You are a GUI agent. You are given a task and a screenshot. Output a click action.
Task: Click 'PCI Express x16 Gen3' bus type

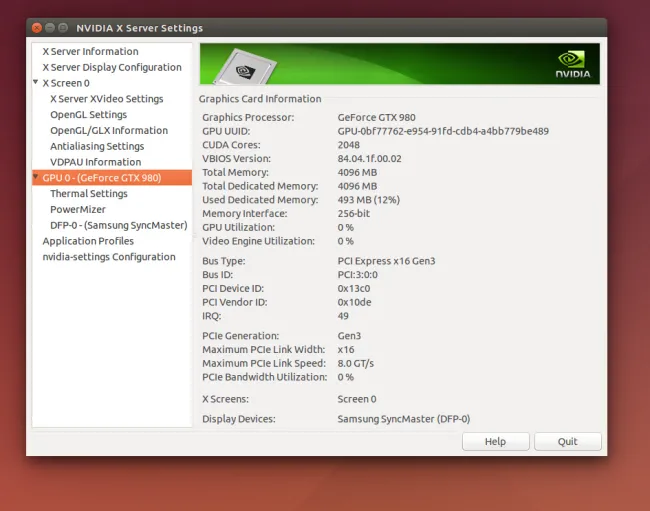pos(386,261)
